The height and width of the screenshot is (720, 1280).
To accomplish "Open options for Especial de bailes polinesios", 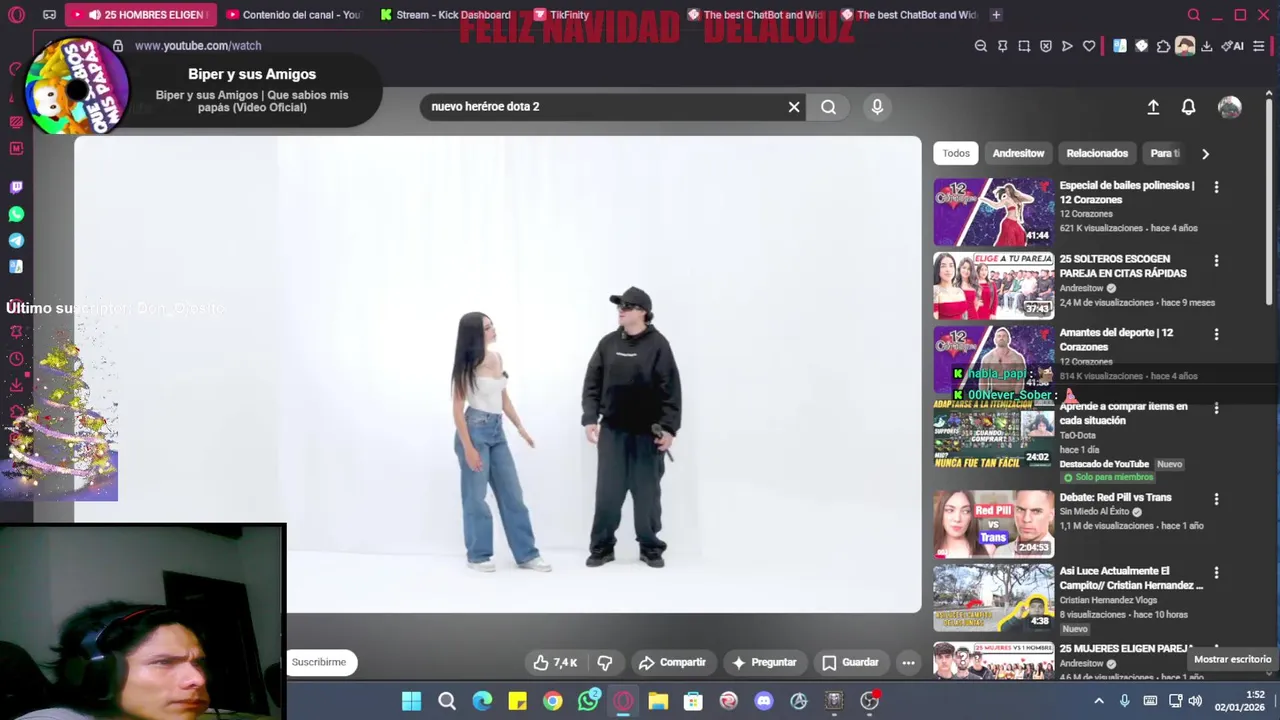I will click(x=1216, y=187).
